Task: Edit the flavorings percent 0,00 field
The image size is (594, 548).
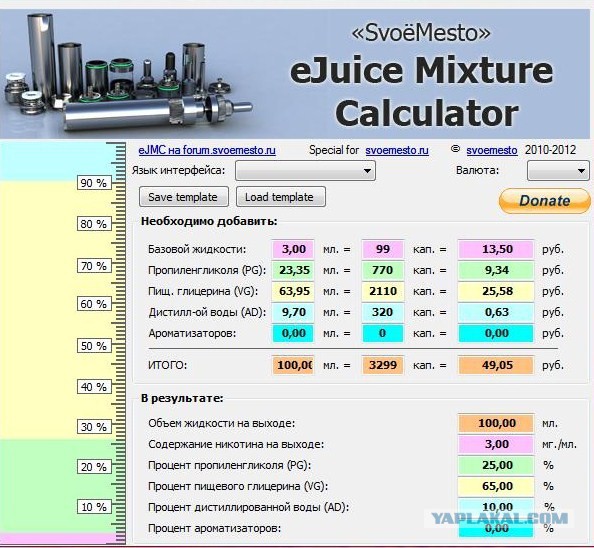Action: tap(496, 528)
